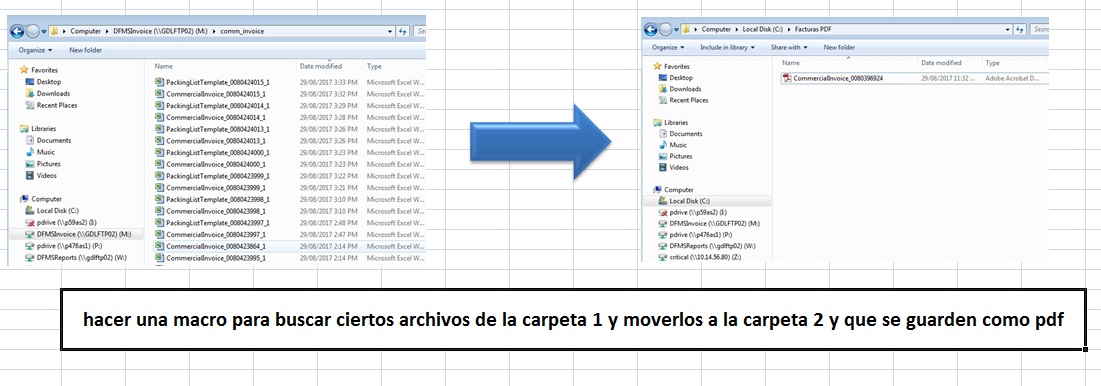
Task: Click Local Disk (C:) breadcrumb in address bar
Action: click(763, 29)
